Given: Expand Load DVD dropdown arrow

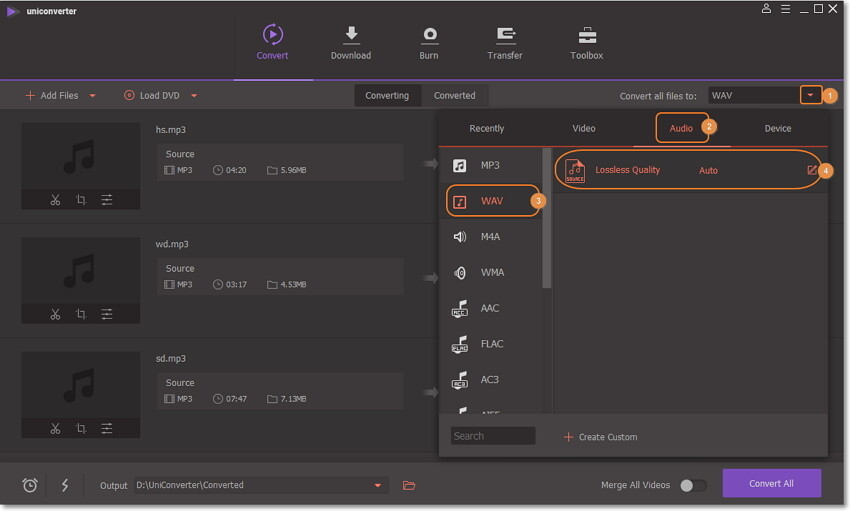Looking at the screenshot, I should tap(194, 96).
